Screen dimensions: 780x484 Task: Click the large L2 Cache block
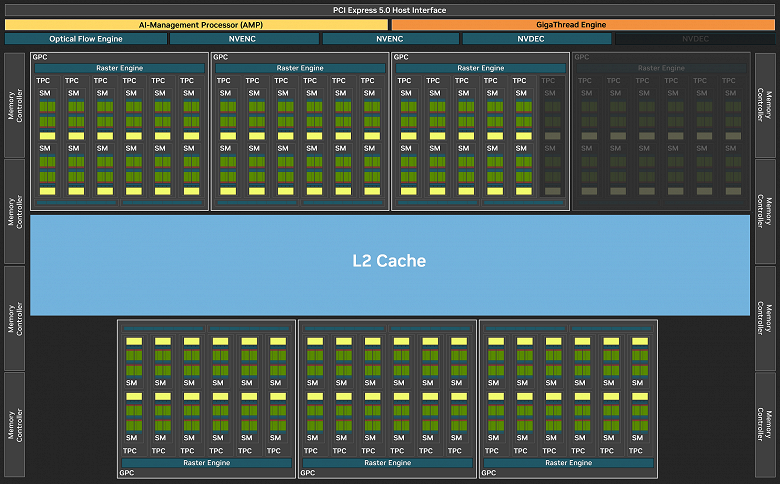pos(390,265)
